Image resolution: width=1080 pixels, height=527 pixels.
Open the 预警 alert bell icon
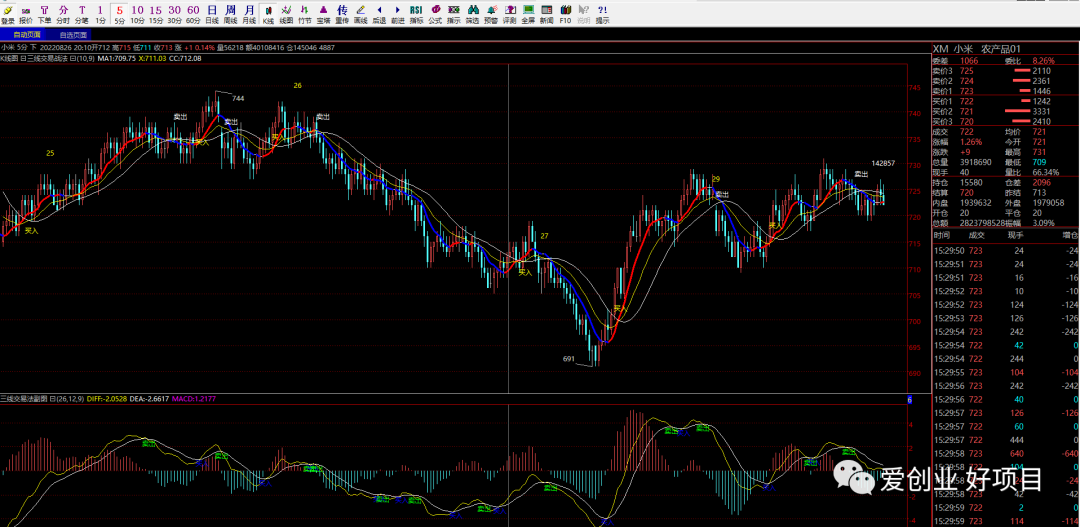490,13
